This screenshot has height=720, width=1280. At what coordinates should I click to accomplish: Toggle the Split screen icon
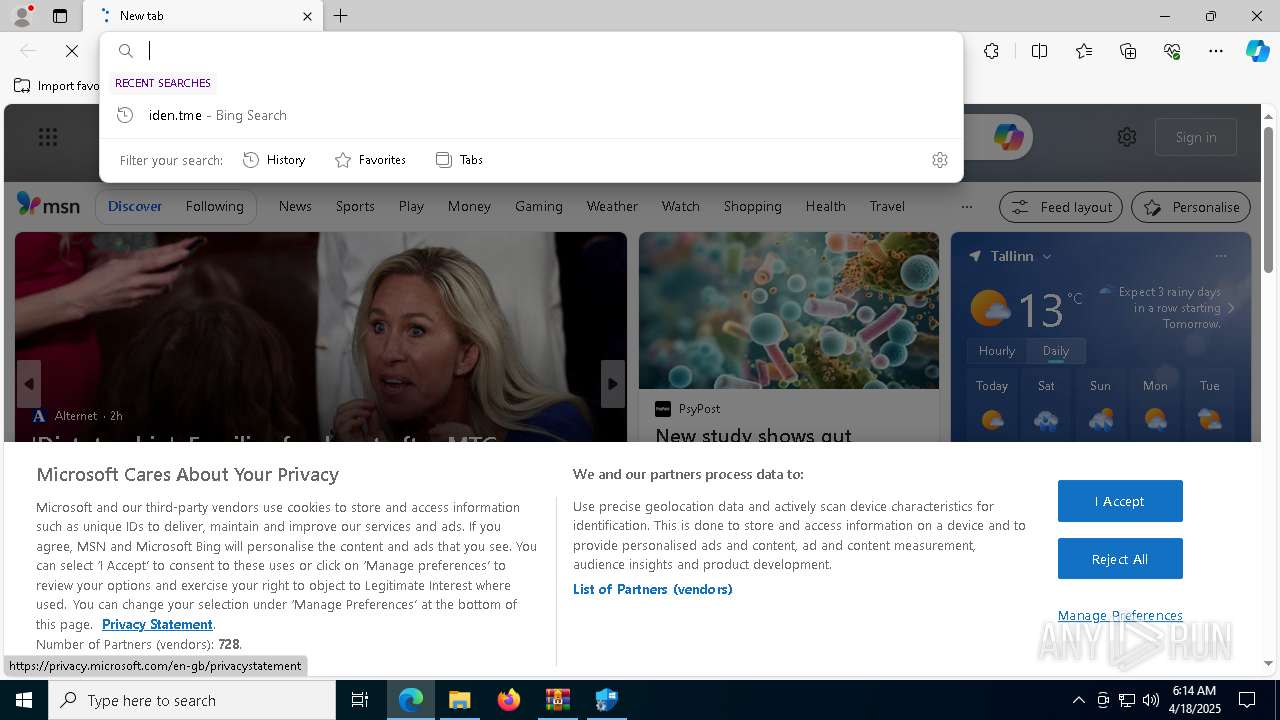[1039, 51]
